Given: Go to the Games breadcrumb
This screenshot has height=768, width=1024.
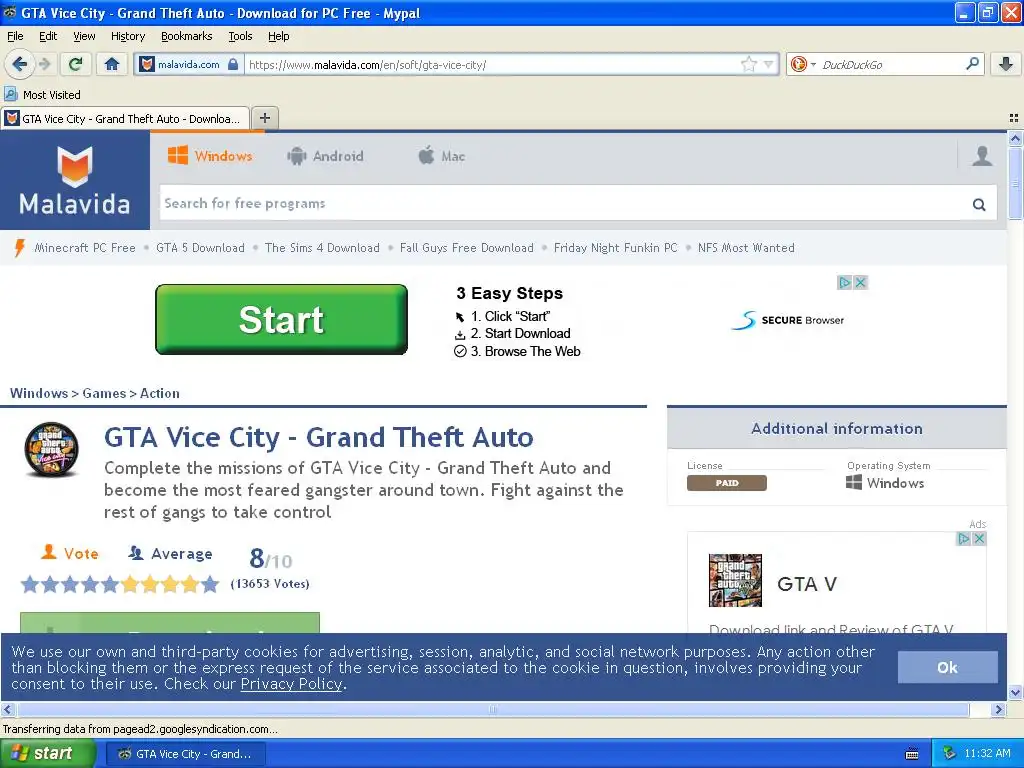Looking at the screenshot, I should (104, 393).
